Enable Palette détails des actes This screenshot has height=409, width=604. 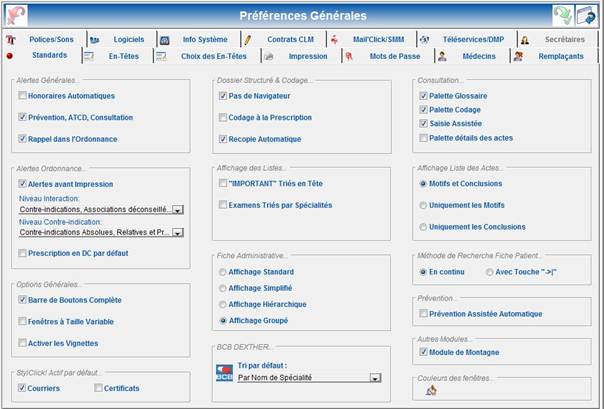(x=423, y=137)
